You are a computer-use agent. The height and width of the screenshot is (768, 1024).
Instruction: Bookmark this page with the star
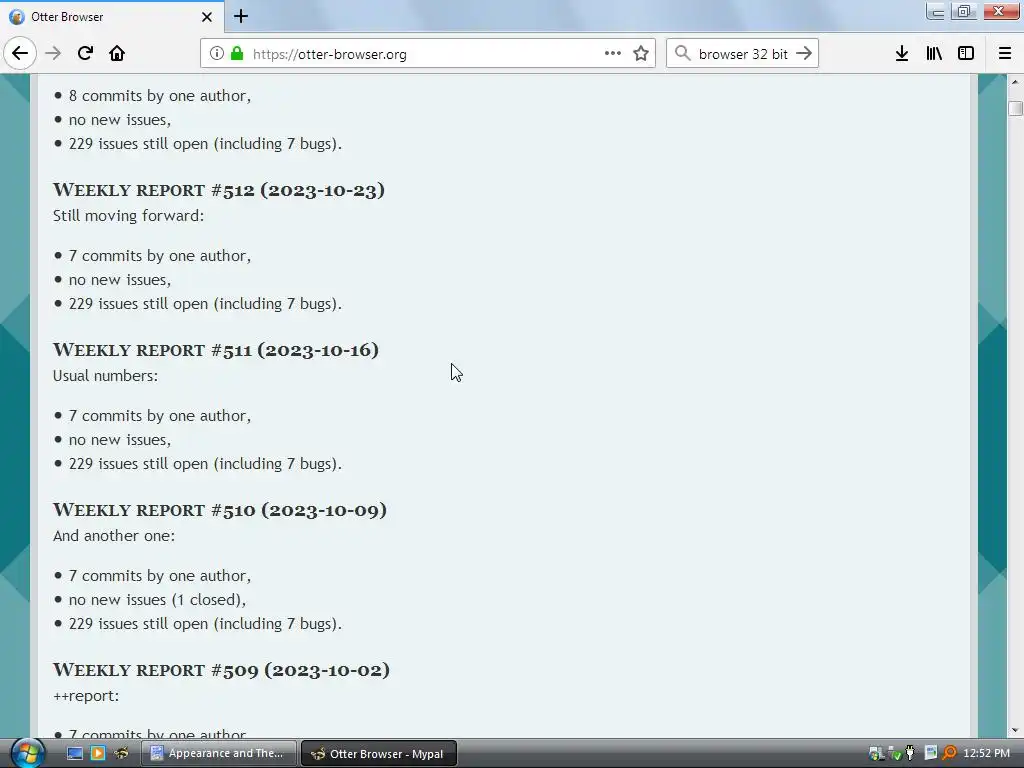pyautogui.click(x=641, y=54)
